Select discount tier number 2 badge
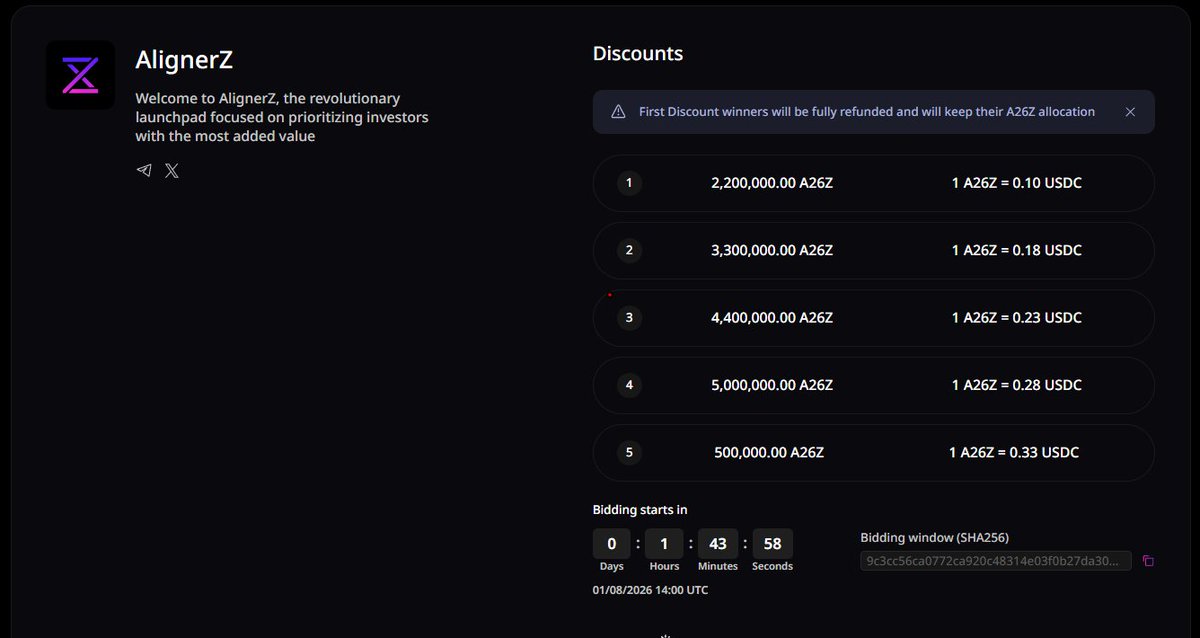The width and height of the screenshot is (1200, 638). pos(629,250)
